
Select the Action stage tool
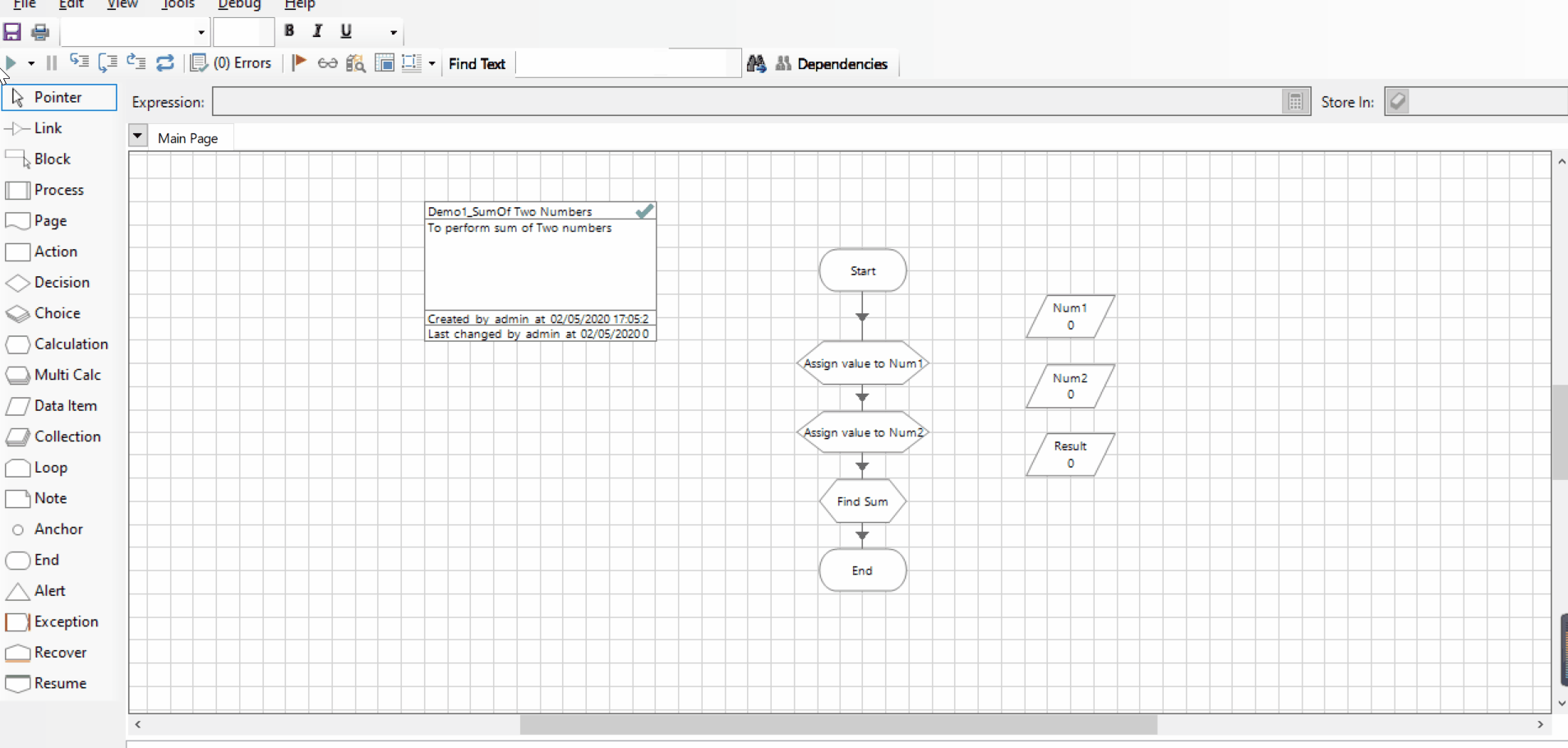42,252
